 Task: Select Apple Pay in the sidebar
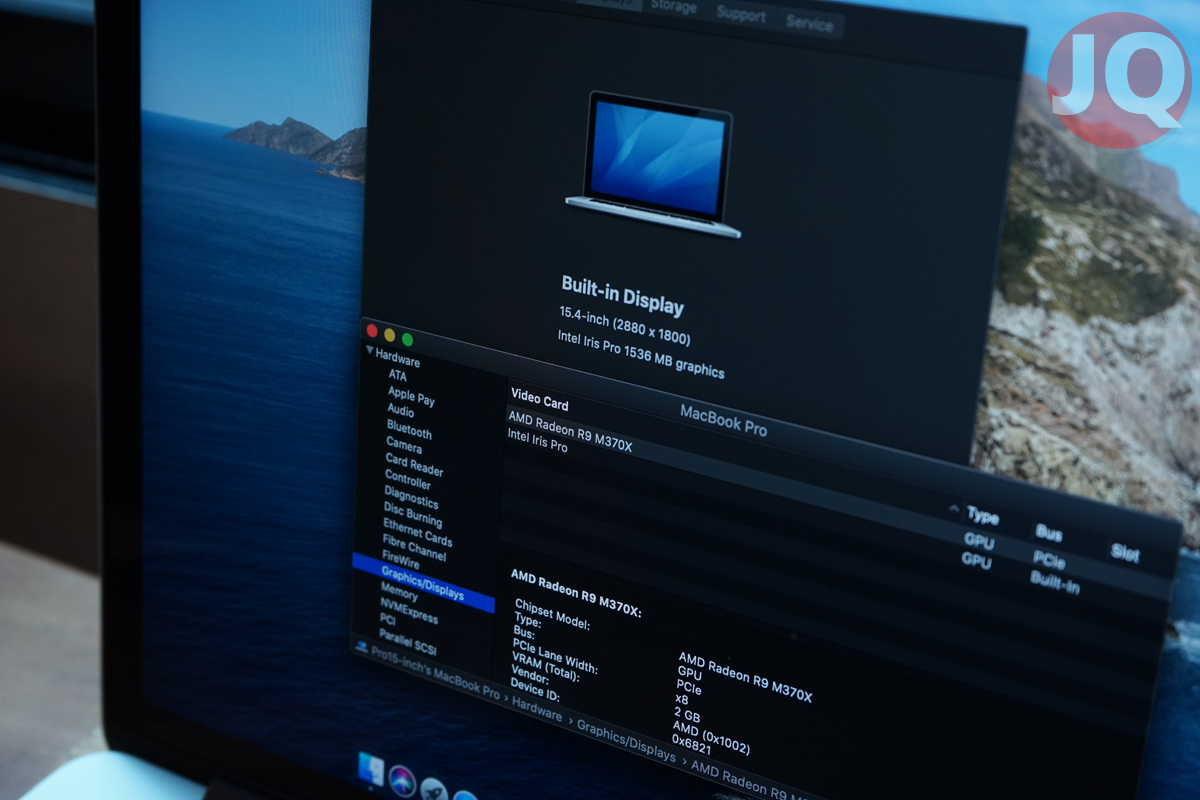pyautogui.click(x=411, y=396)
